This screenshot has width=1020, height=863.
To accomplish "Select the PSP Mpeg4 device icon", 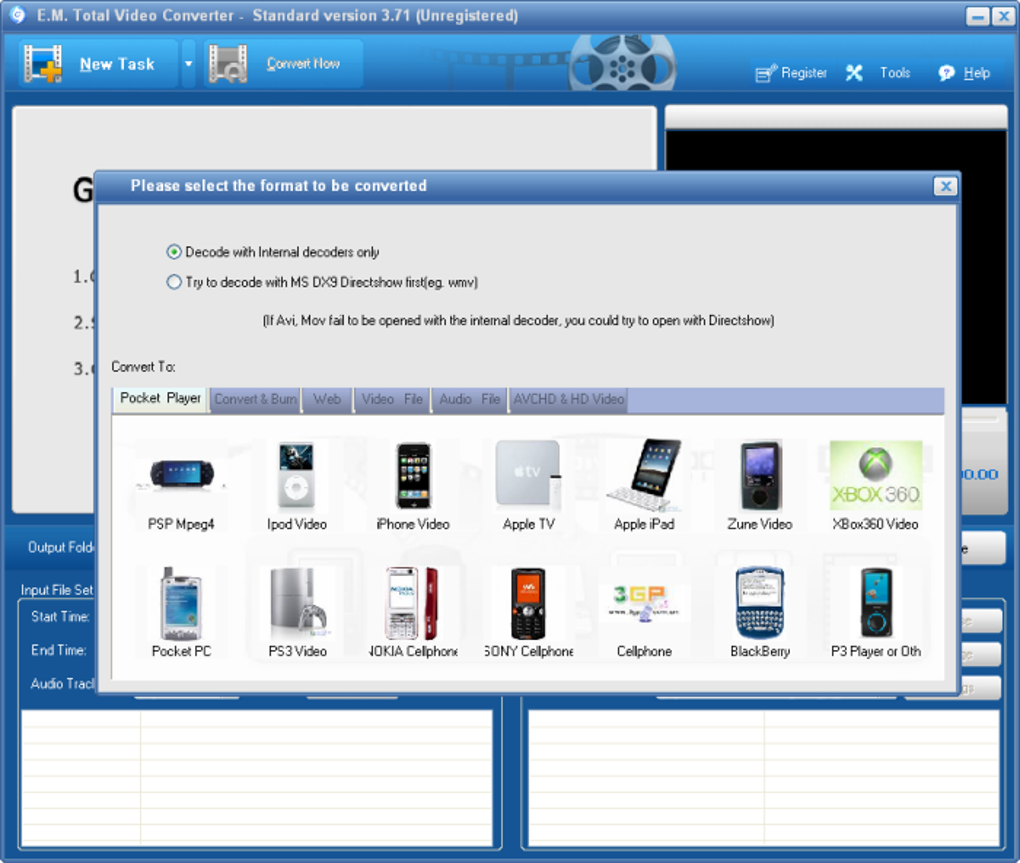I will click(x=181, y=475).
